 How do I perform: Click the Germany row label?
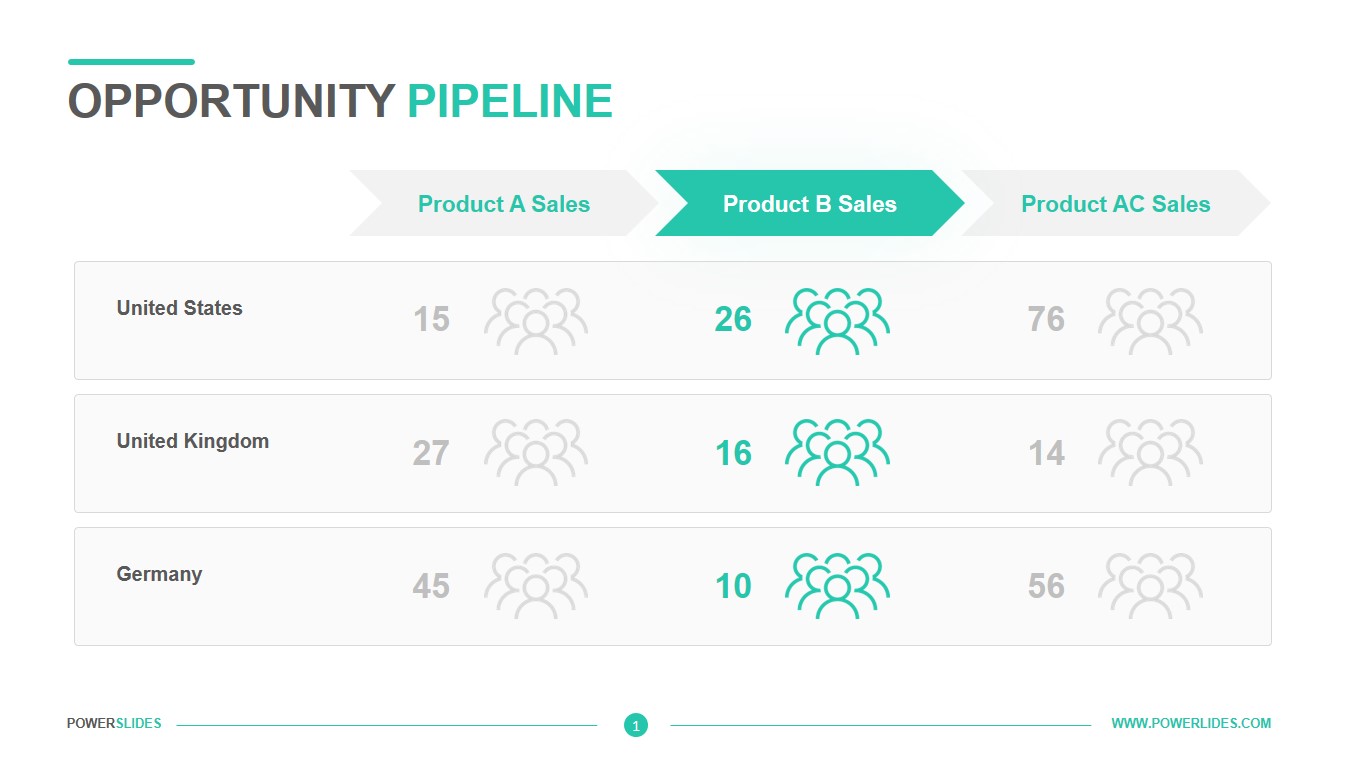tap(159, 574)
